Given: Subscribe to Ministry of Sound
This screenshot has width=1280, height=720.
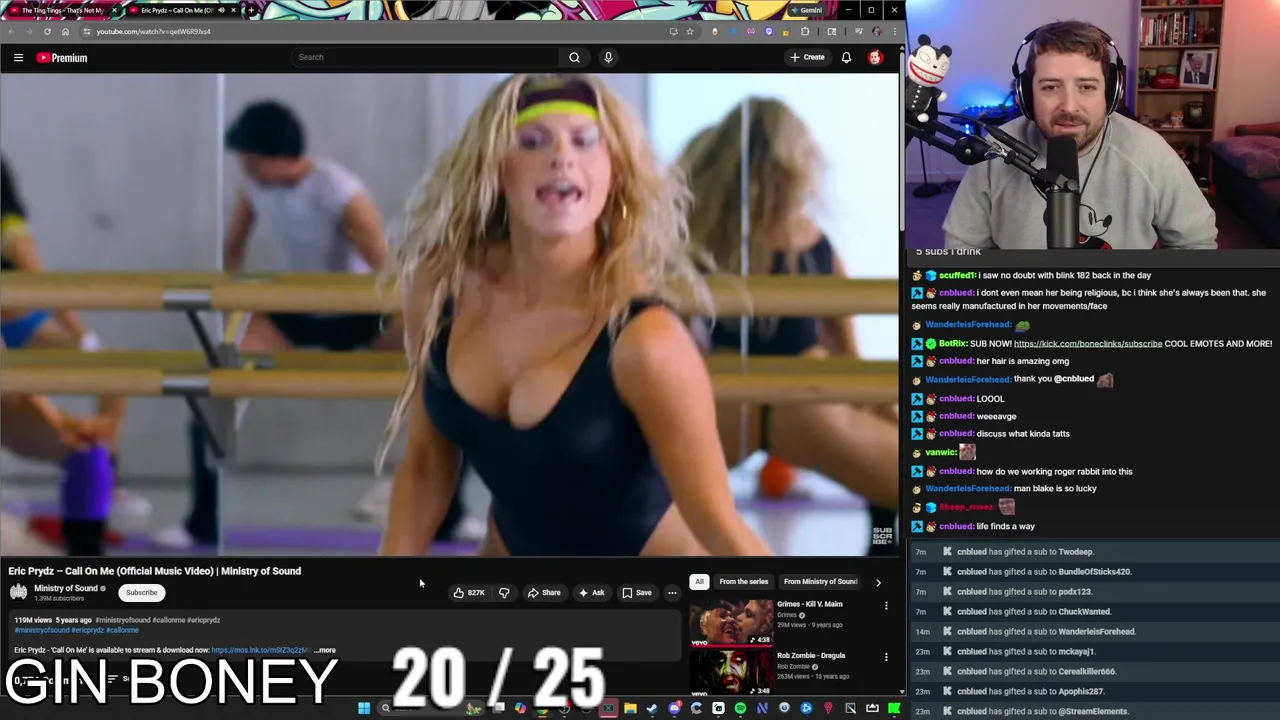Looking at the screenshot, I should (141, 592).
